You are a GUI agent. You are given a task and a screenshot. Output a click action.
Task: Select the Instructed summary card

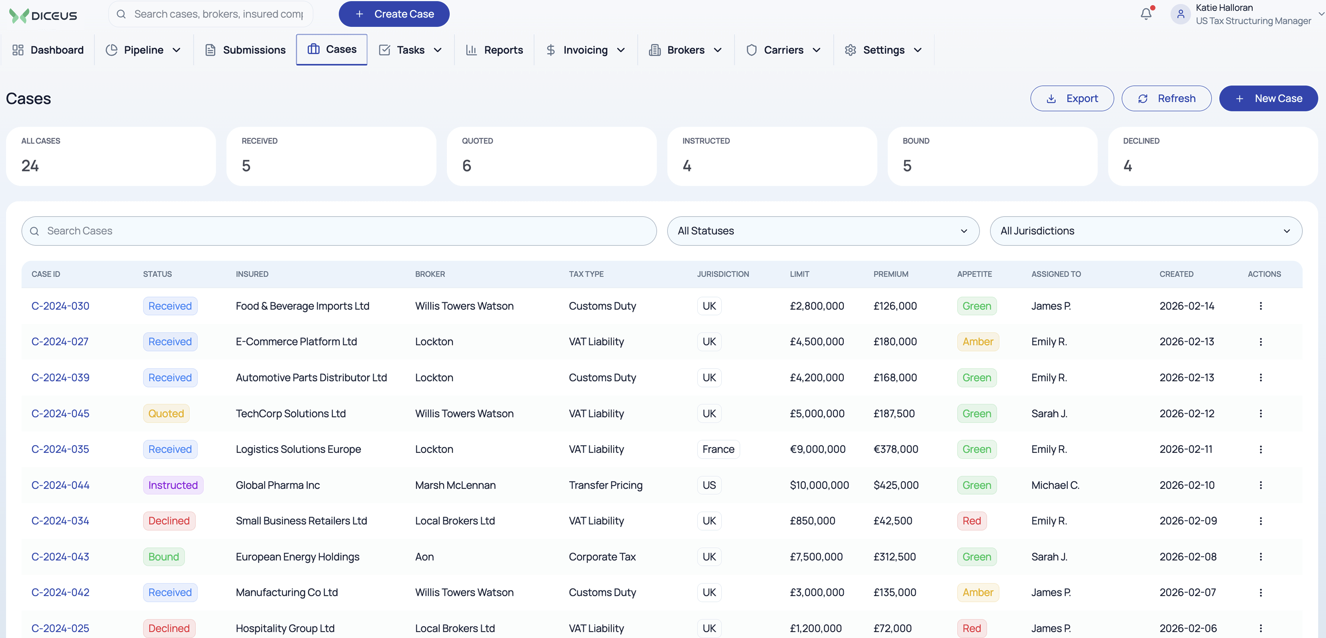tap(772, 156)
